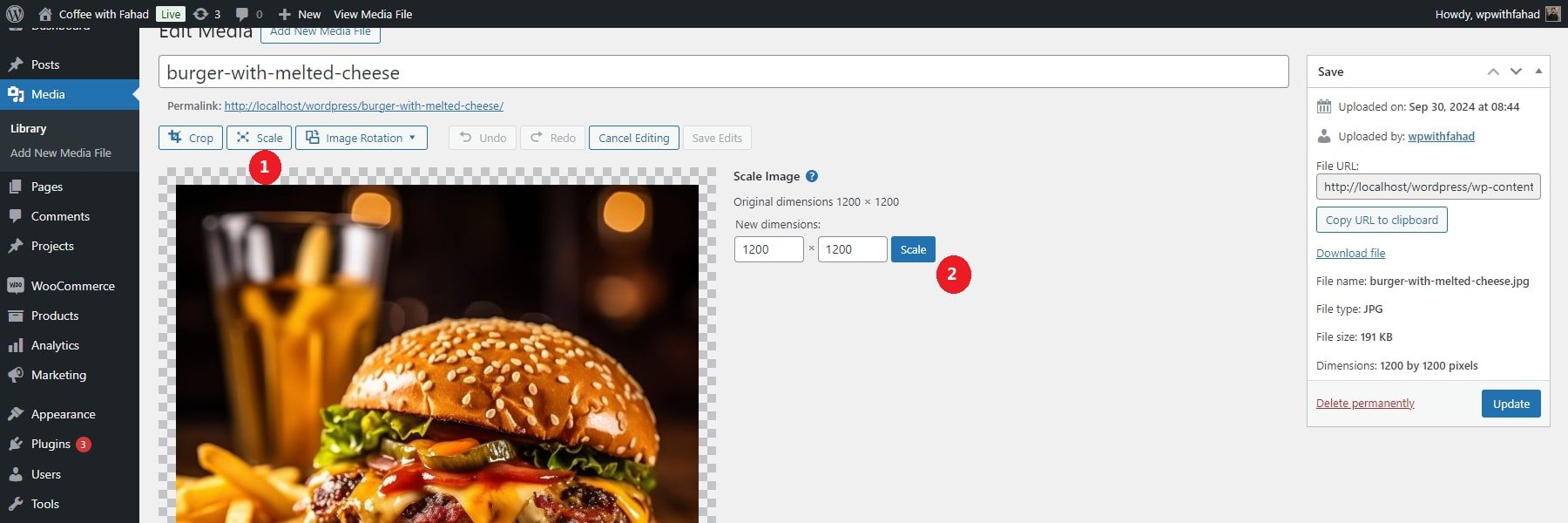Select the Crop tool
Image resolution: width=1568 pixels, height=523 pixels.
click(191, 138)
